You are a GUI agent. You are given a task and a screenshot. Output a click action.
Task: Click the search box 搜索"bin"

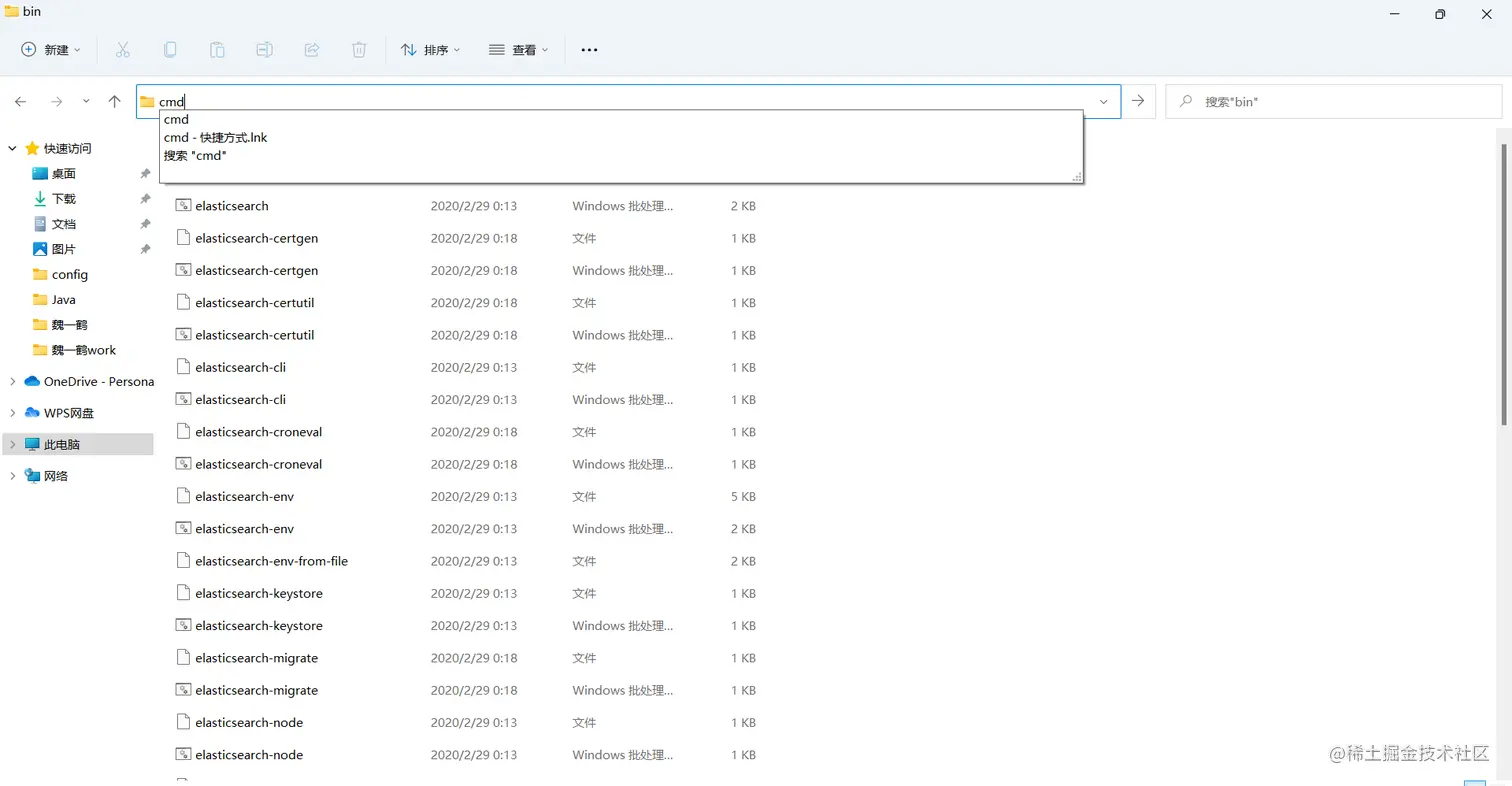pyautogui.click(x=1334, y=101)
